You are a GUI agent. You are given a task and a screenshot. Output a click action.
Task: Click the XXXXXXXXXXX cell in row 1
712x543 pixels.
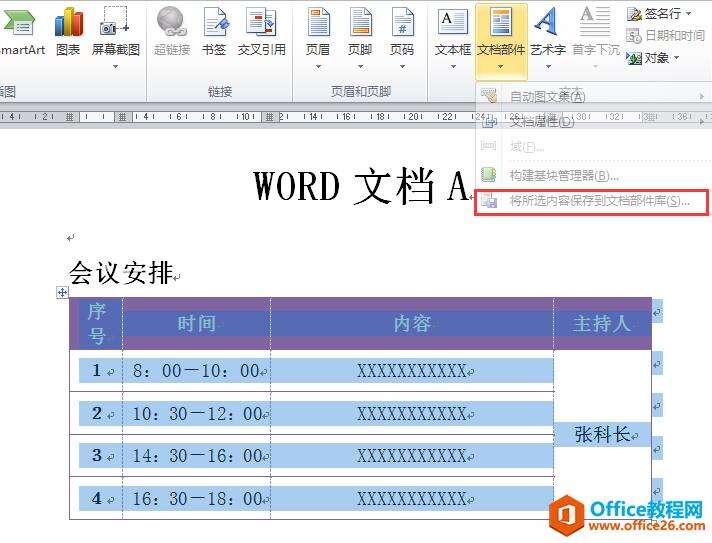412,371
